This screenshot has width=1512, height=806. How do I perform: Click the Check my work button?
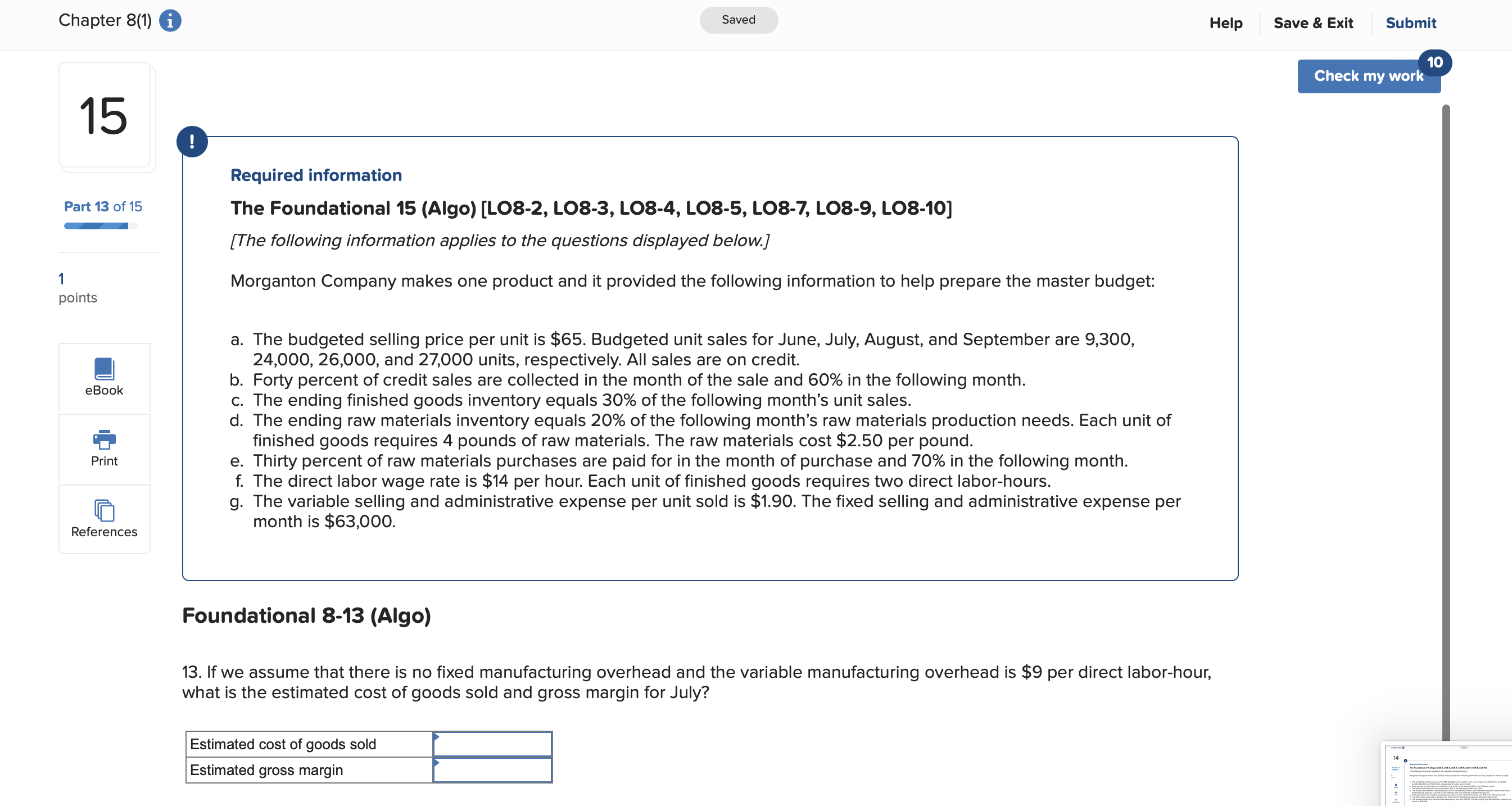[1368, 75]
